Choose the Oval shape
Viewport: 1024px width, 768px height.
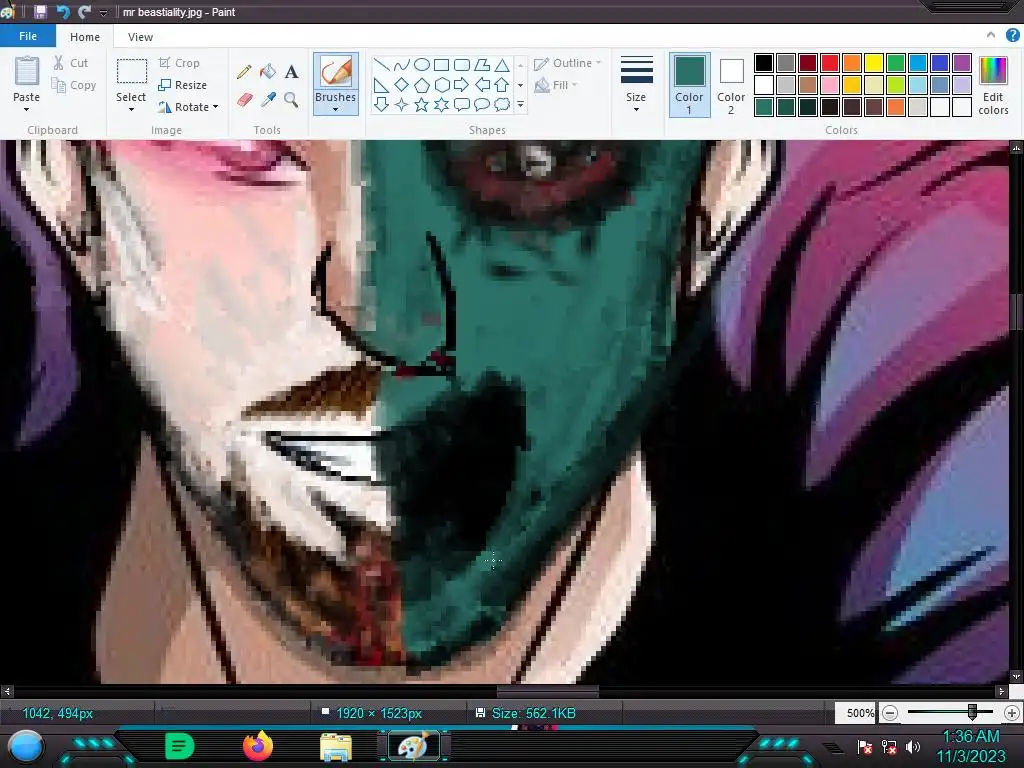(x=422, y=65)
